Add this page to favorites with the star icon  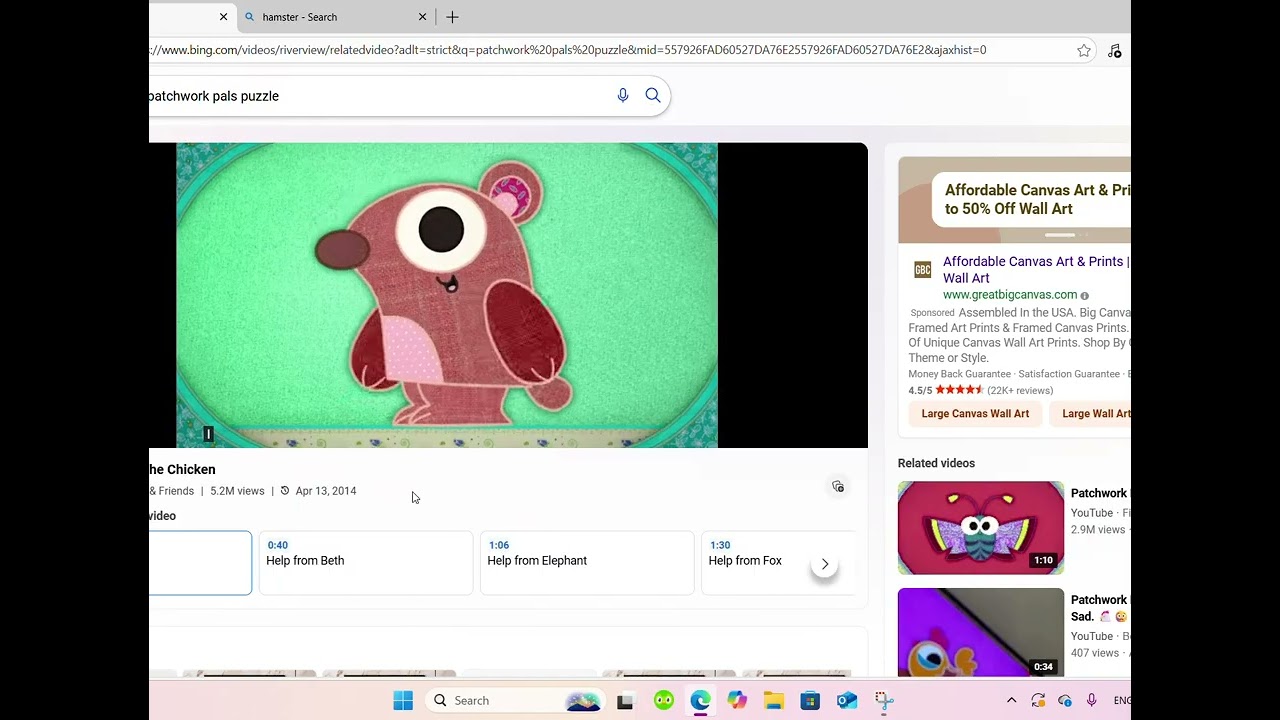1084,50
